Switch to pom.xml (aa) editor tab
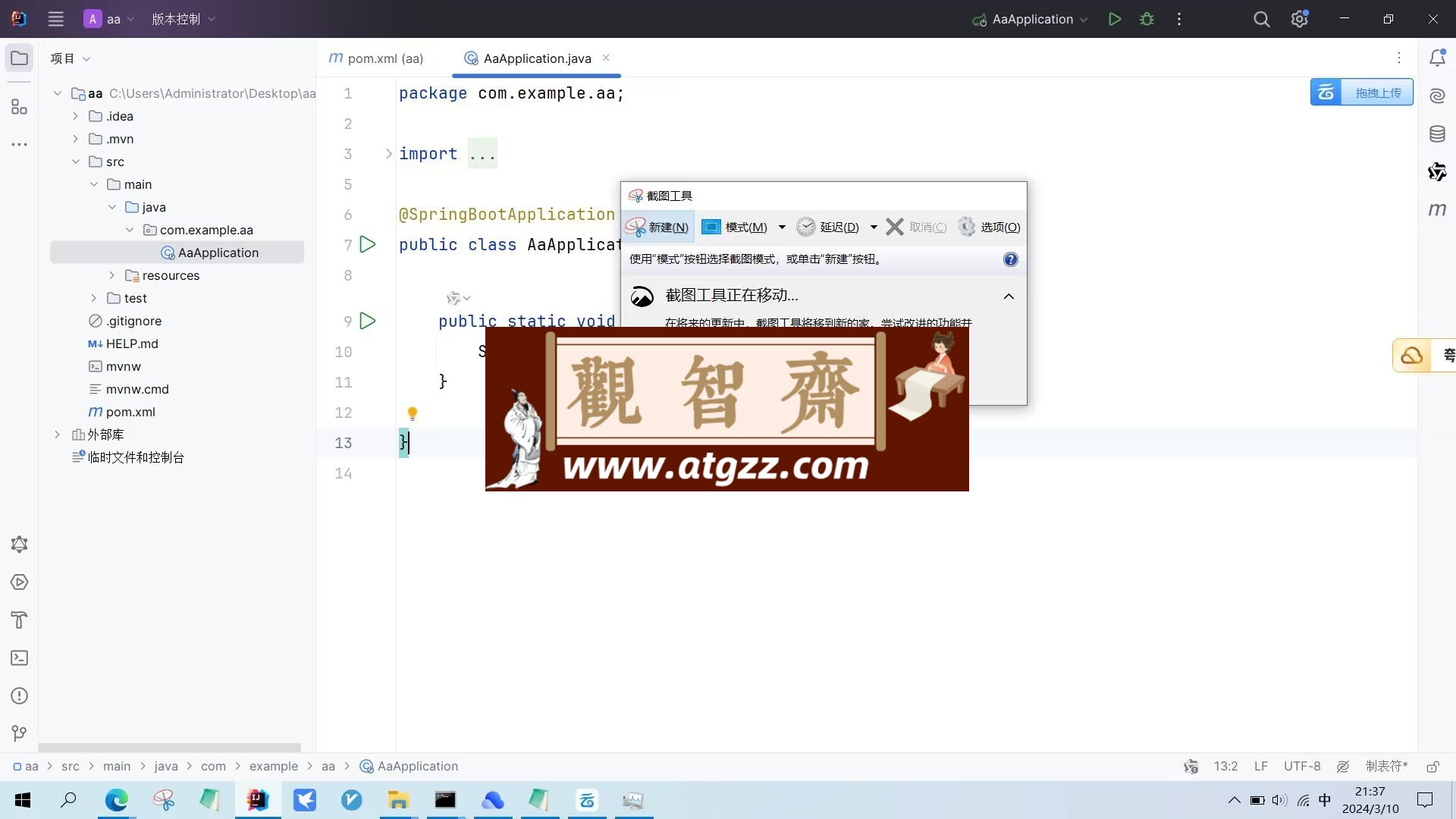 (x=376, y=58)
